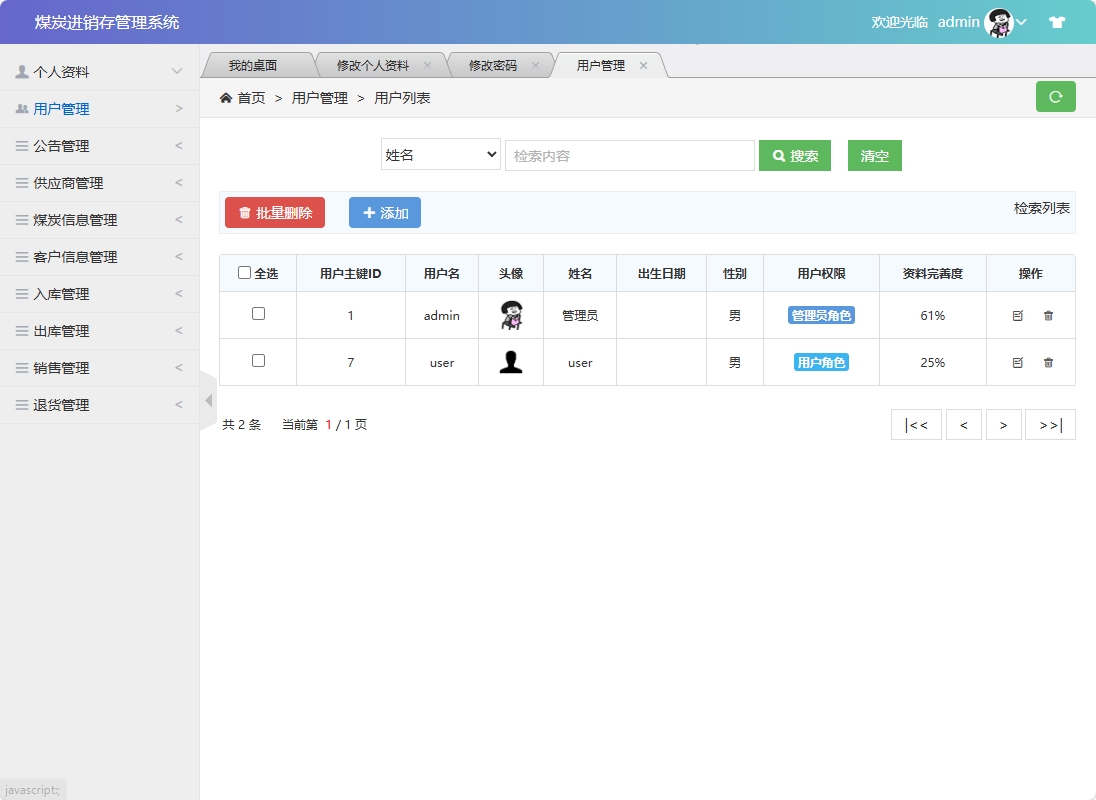
Task: Click the trash icon in the user row
Action: (1046, 362)
